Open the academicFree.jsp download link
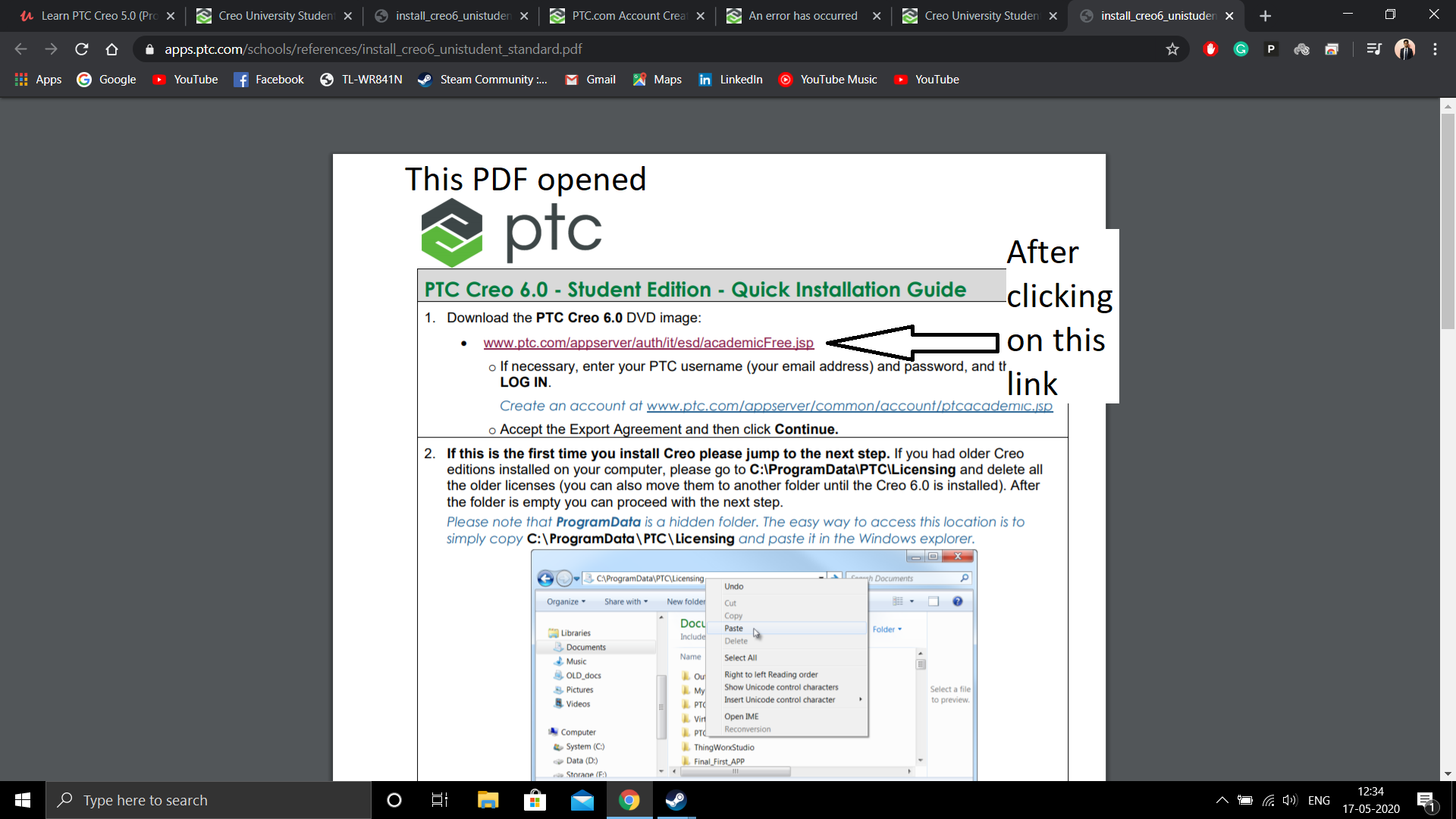The image size is (1456, 819). click(x=648, y=343)
